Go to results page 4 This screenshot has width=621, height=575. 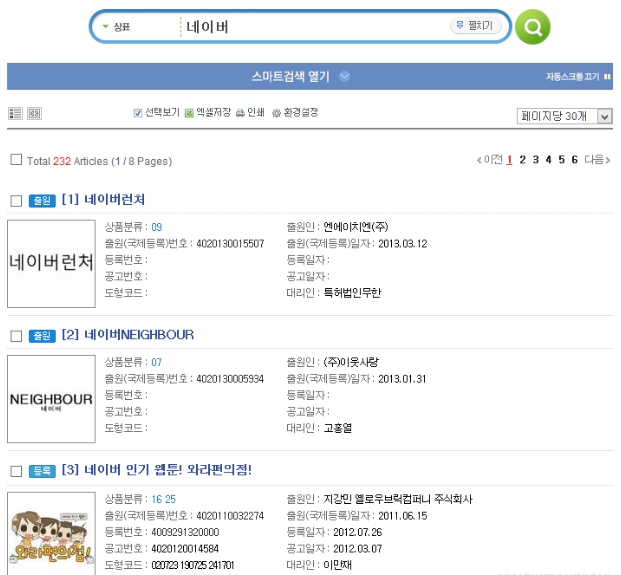coord(549,160)
